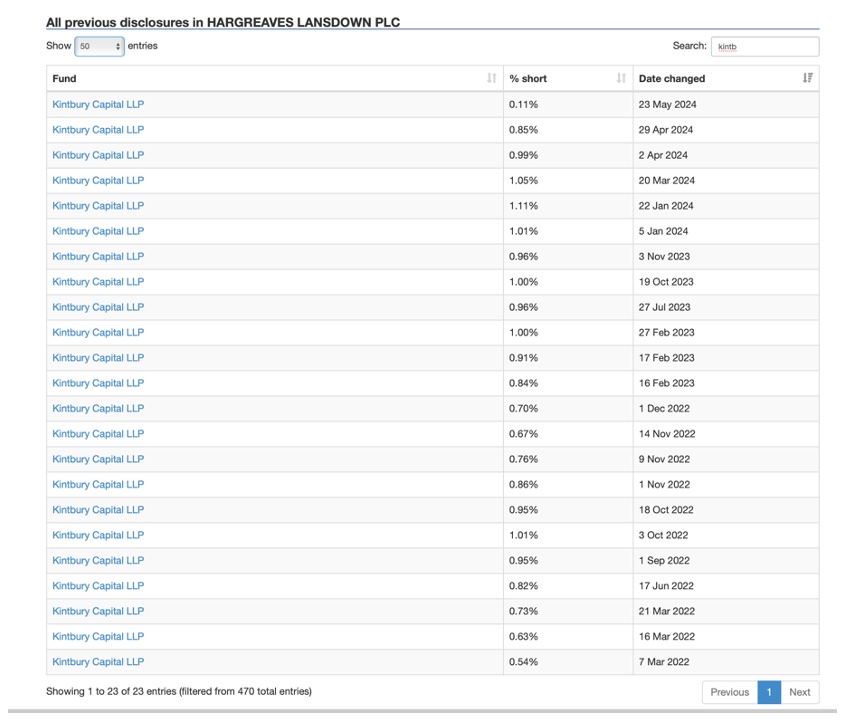Click the Date changed column header text
The height and width of the screenshot is (725, 848).
672,78
